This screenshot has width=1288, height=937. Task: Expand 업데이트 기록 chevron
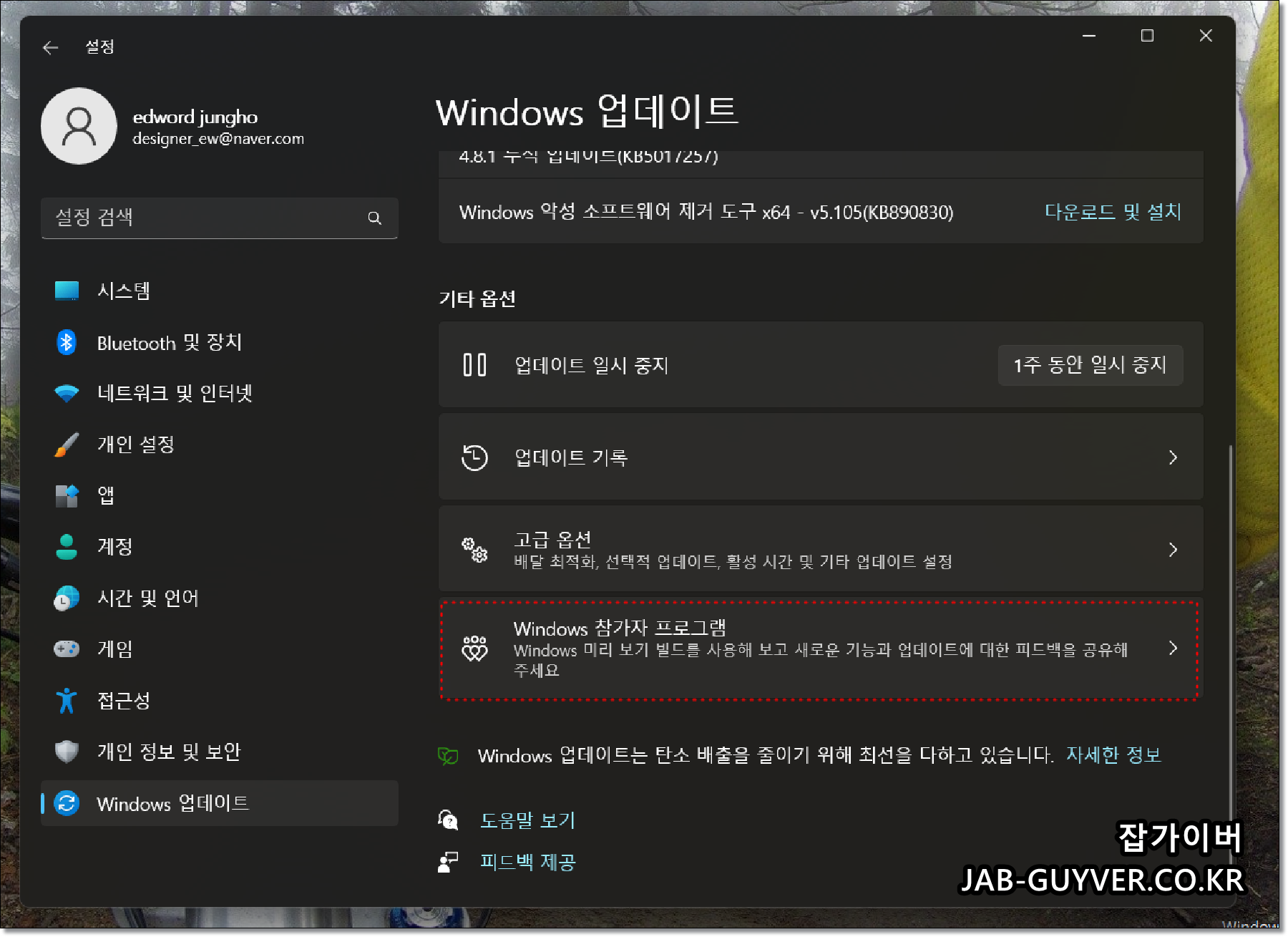(x=1173, y=457)
